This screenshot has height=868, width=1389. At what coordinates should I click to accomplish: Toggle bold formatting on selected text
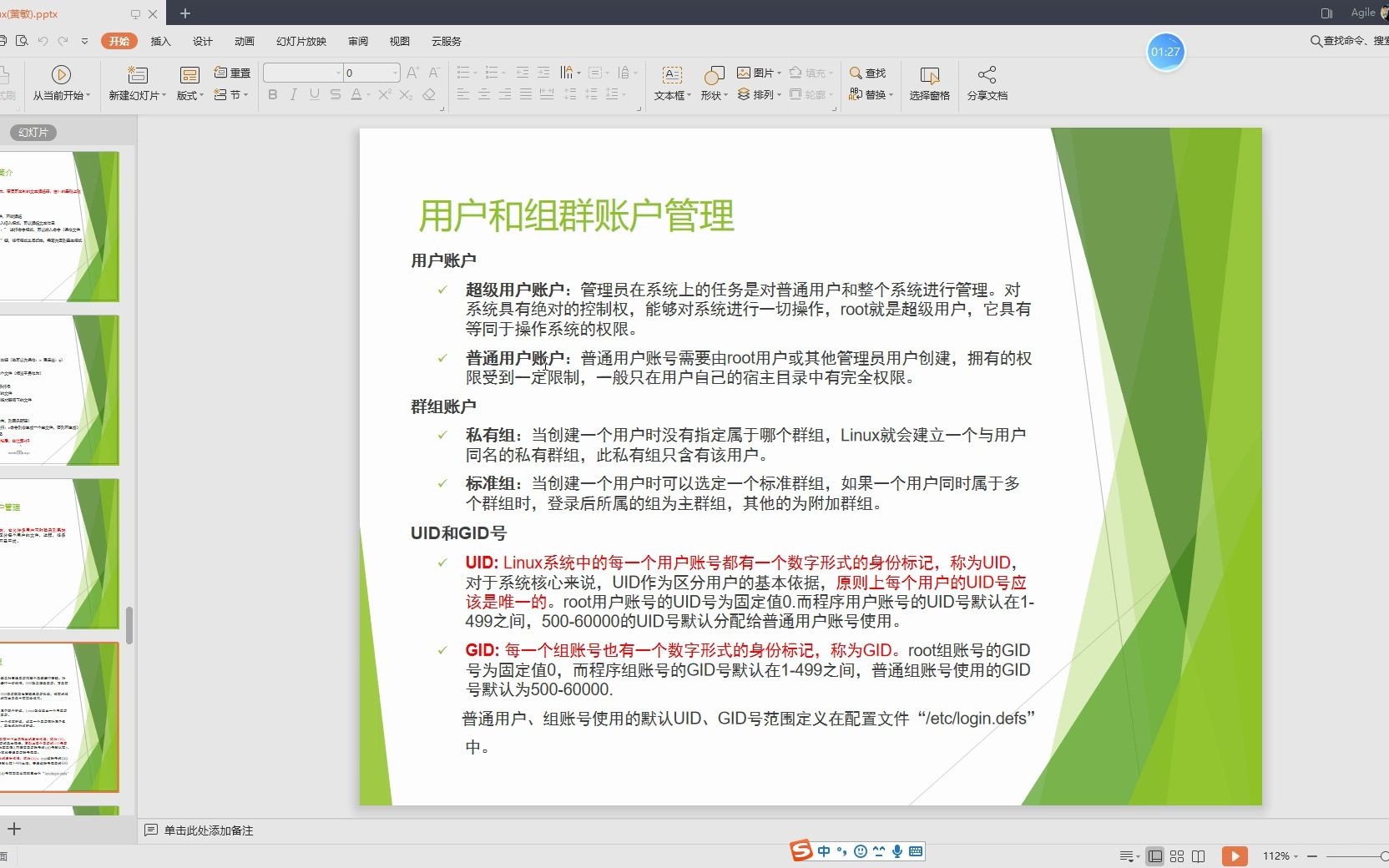[271, 94]
